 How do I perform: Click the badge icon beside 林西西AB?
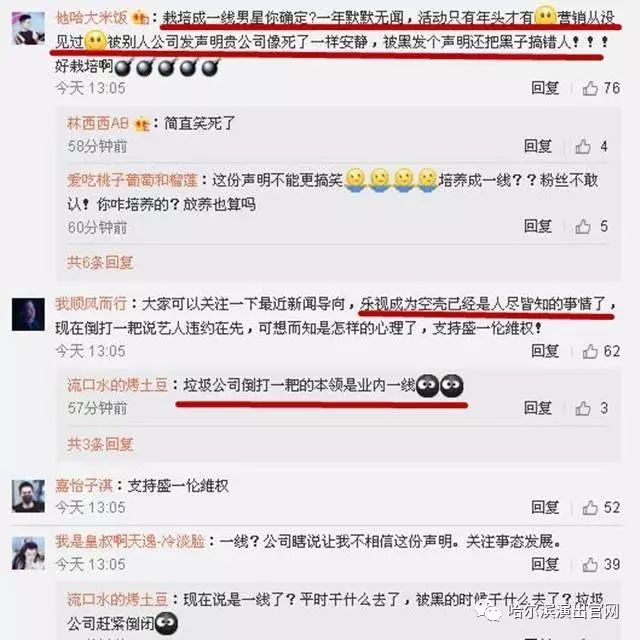tap(142, 124)
